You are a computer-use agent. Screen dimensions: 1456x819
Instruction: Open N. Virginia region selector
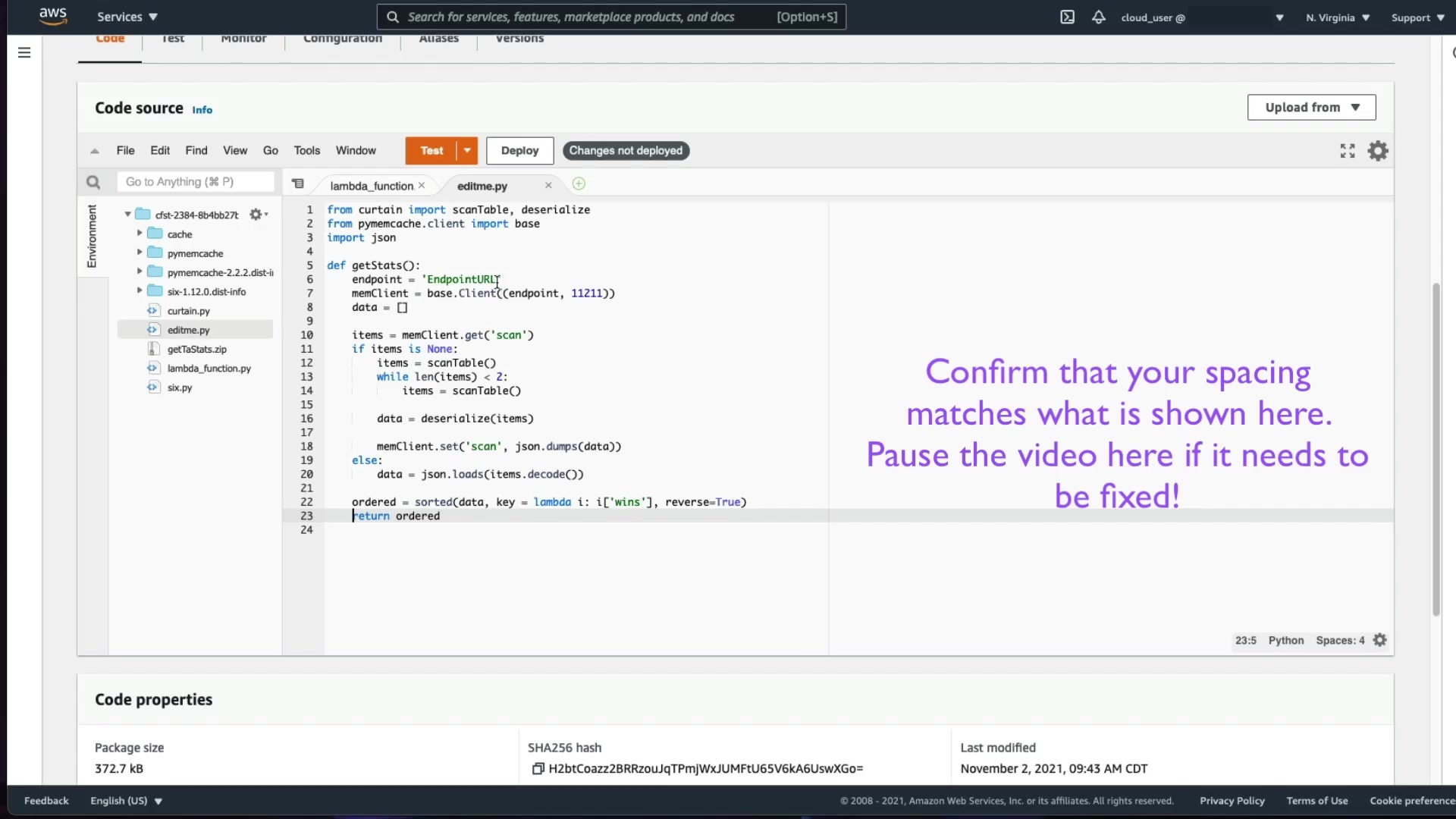1337,17
